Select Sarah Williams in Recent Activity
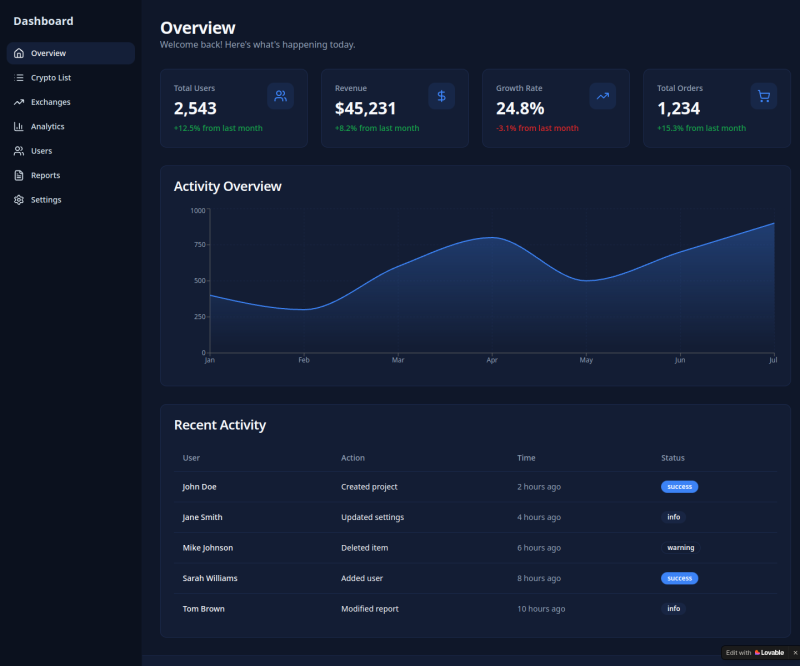 (x=210, y=578)
